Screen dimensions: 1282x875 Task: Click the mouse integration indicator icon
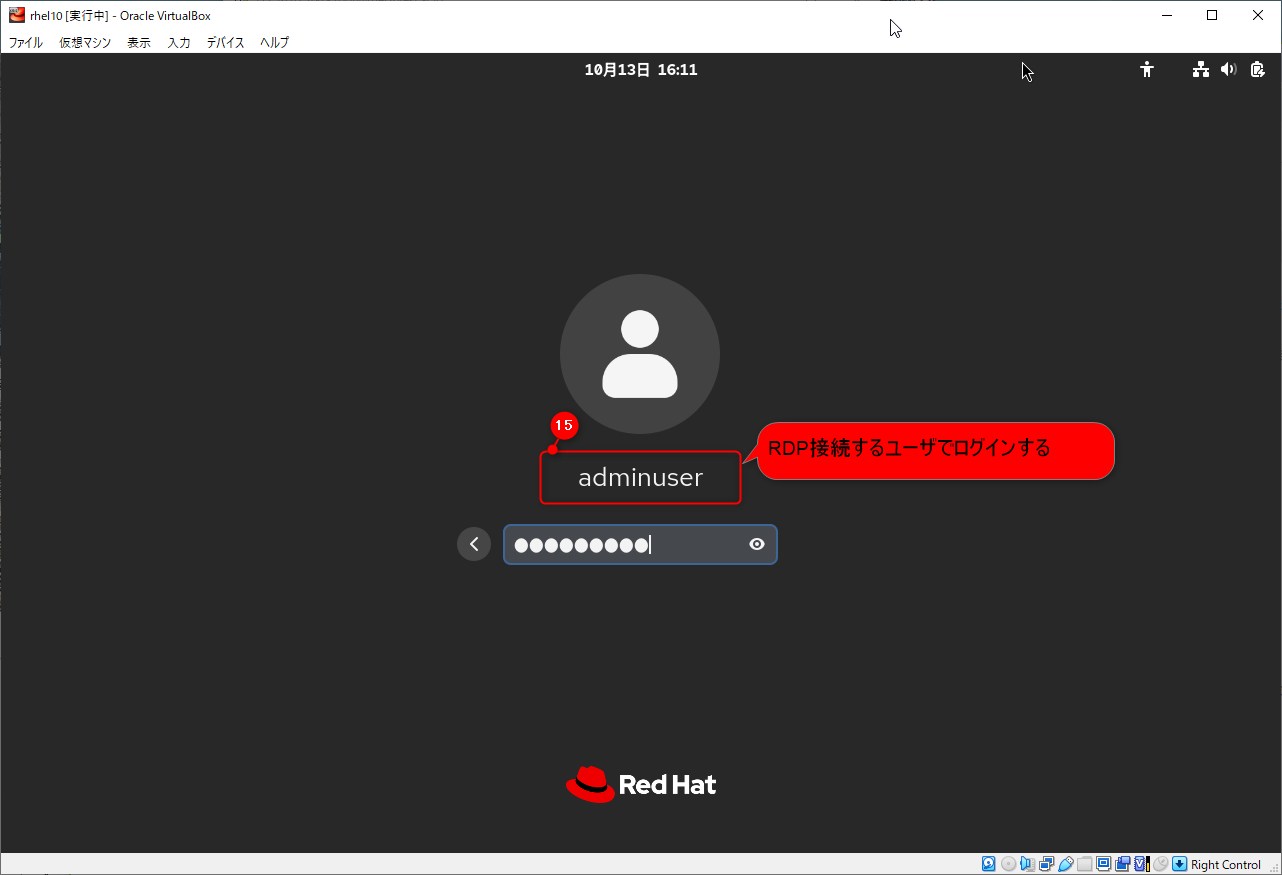1161,864
